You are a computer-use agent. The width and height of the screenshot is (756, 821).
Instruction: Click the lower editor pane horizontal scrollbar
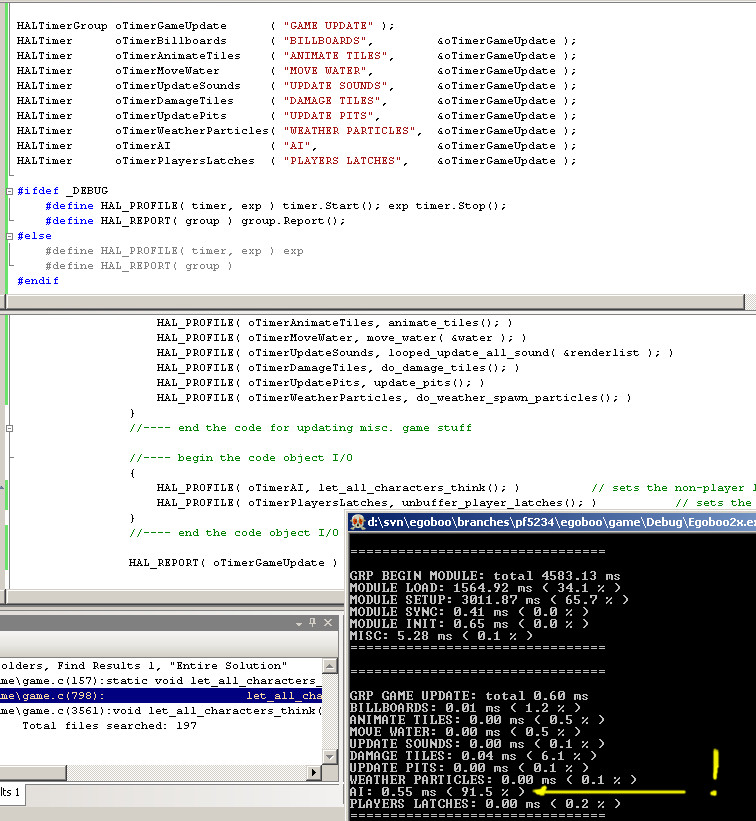coord(174,597)
